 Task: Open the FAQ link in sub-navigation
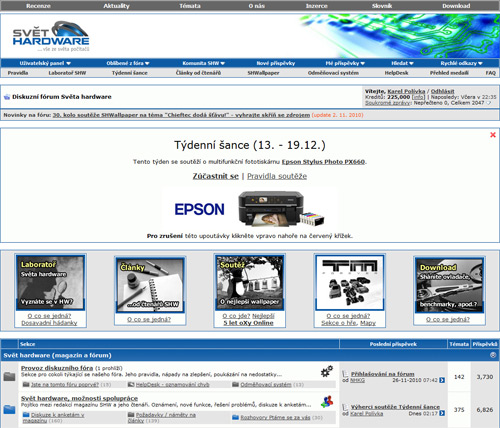tap(491, 73)
